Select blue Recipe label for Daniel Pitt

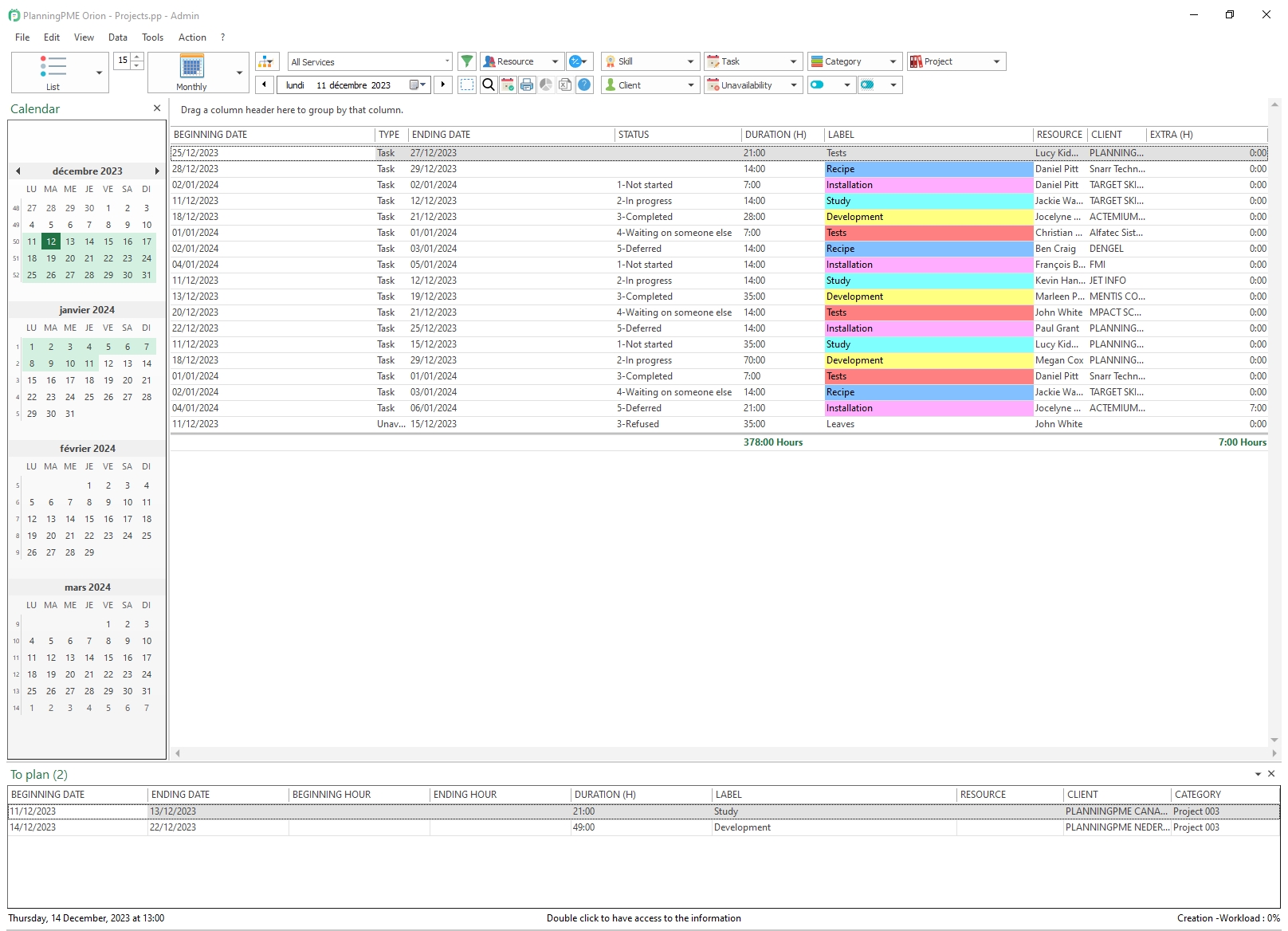[x=929, y=169]
